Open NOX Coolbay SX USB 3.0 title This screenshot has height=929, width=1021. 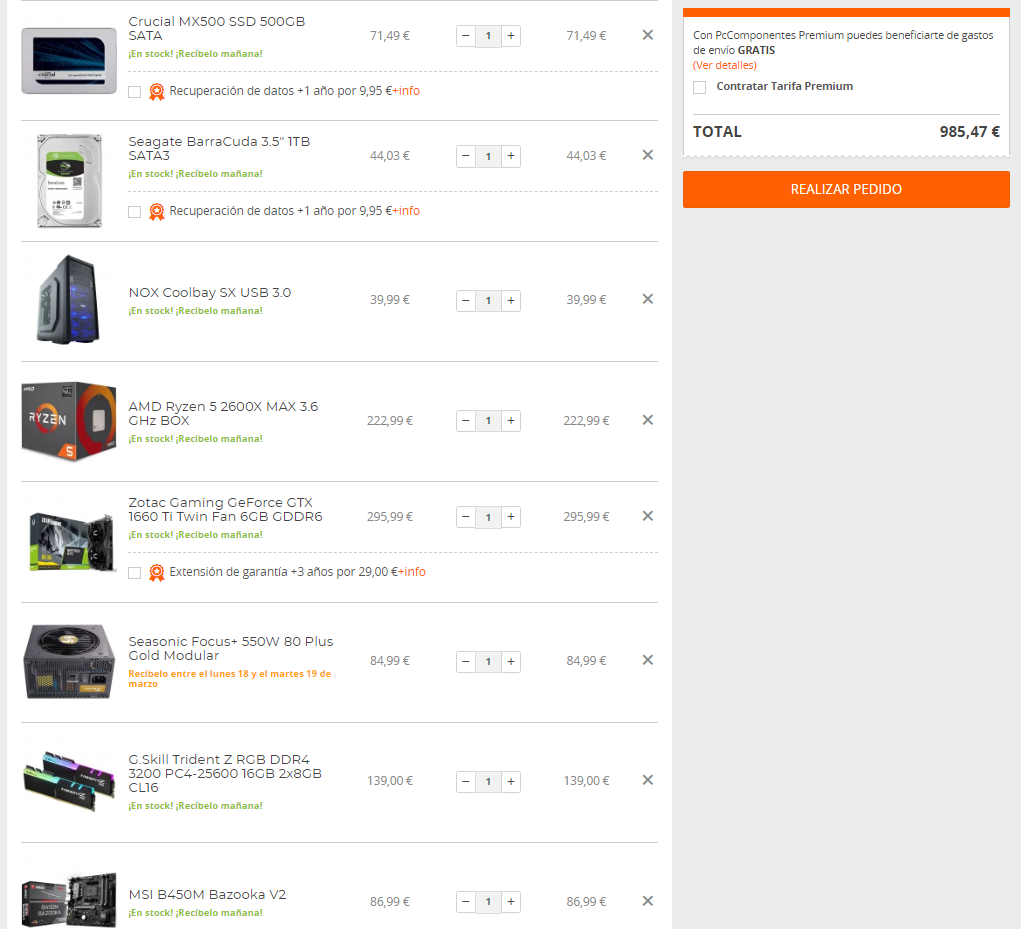(x=210, y=292)
